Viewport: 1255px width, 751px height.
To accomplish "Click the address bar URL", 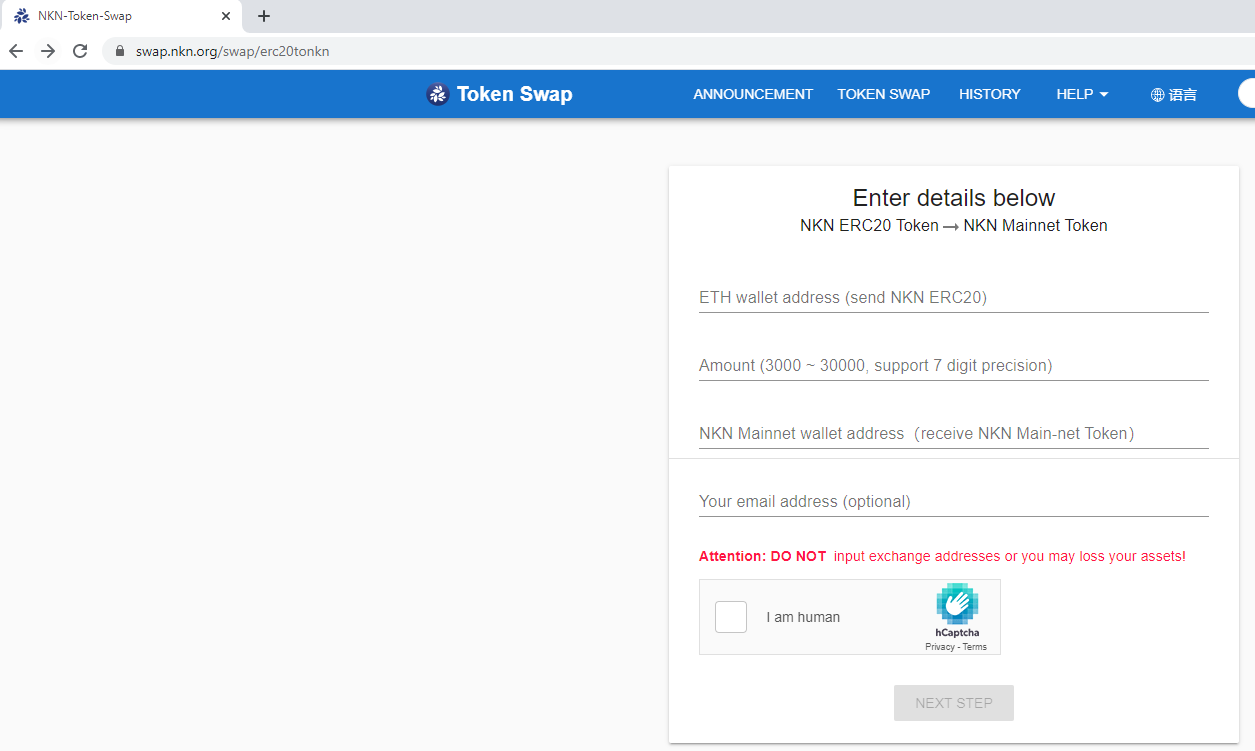I will [x=233, y=51].
